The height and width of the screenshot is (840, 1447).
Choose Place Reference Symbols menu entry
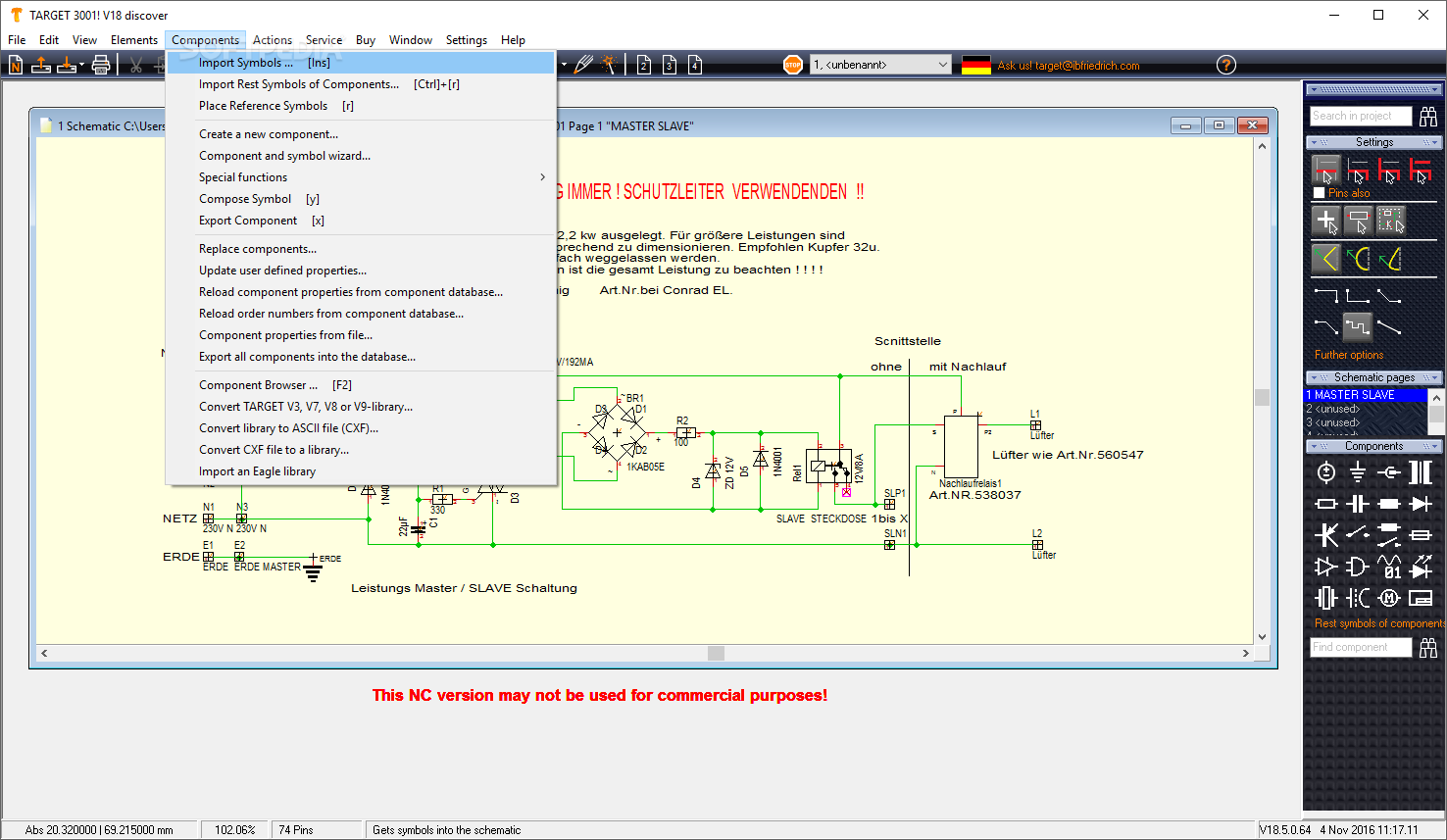(x=362, y=106)
